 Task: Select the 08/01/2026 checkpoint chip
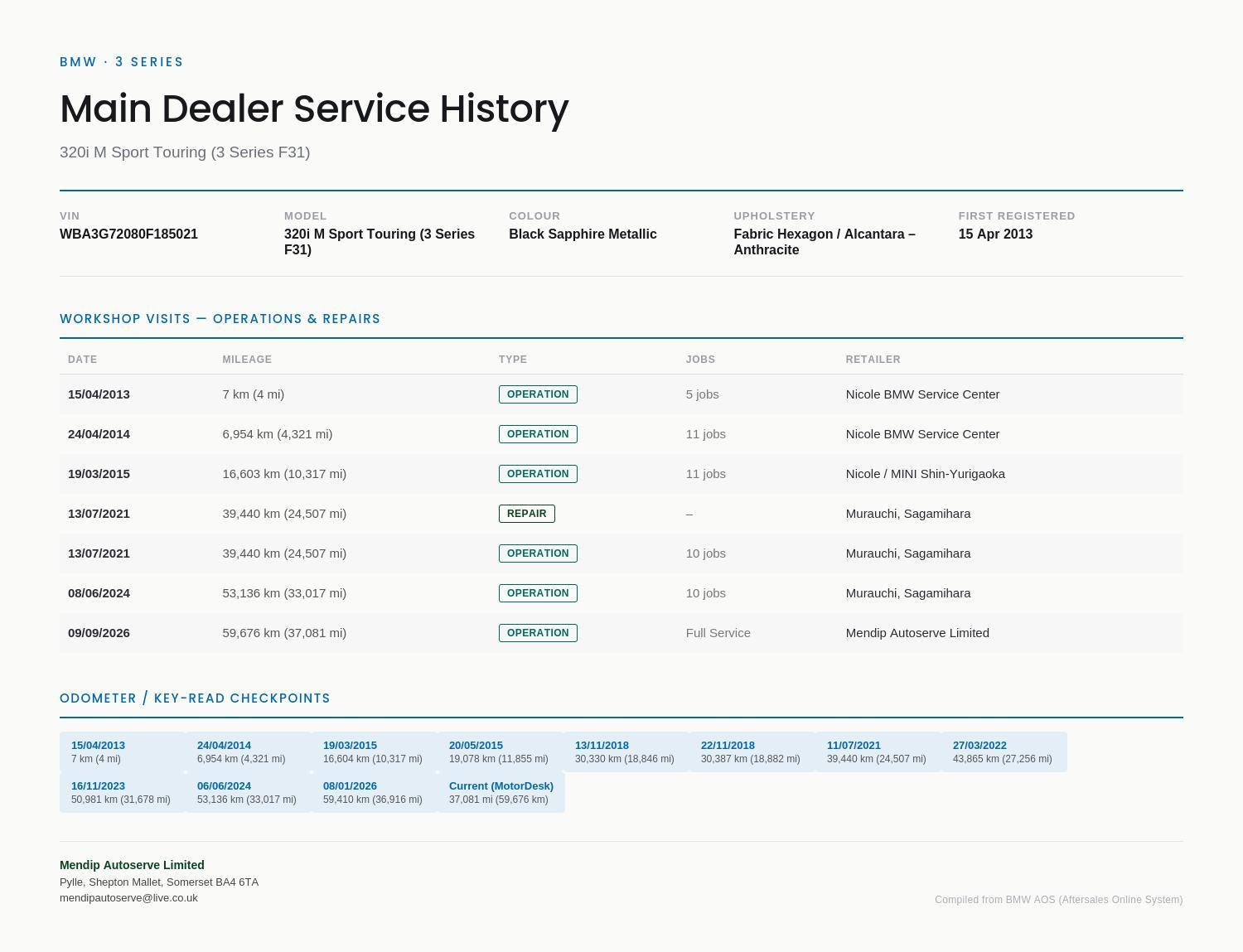pyautogui.click(x=375, y=792)
